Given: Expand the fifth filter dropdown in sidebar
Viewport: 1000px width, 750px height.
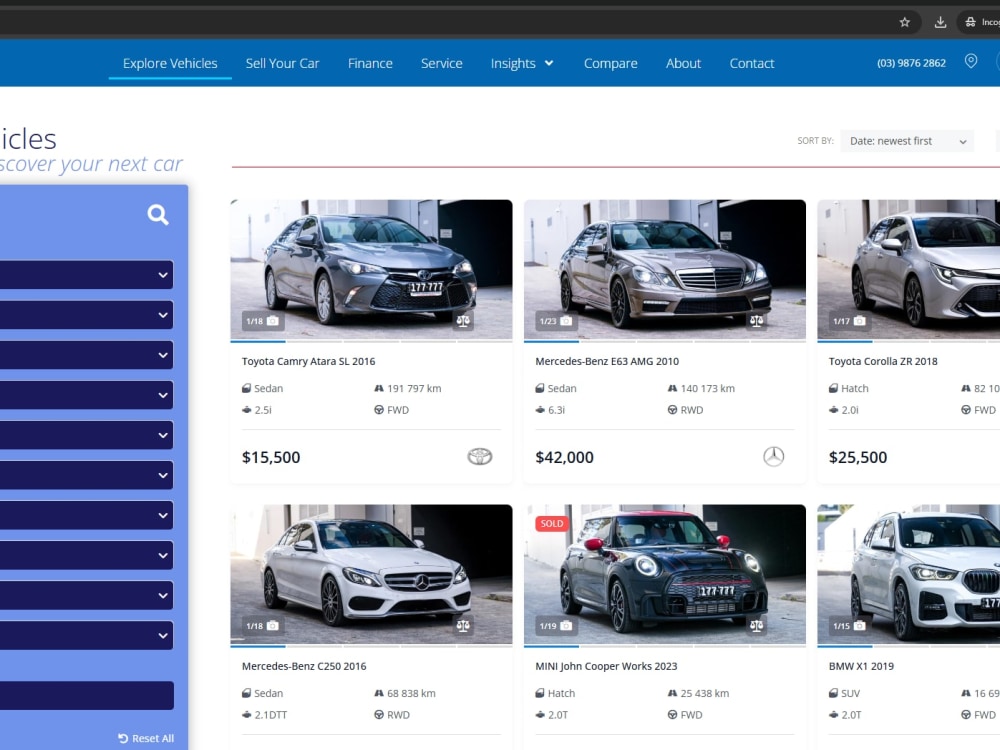Looking at the screenshot, I should pos(86,435).
